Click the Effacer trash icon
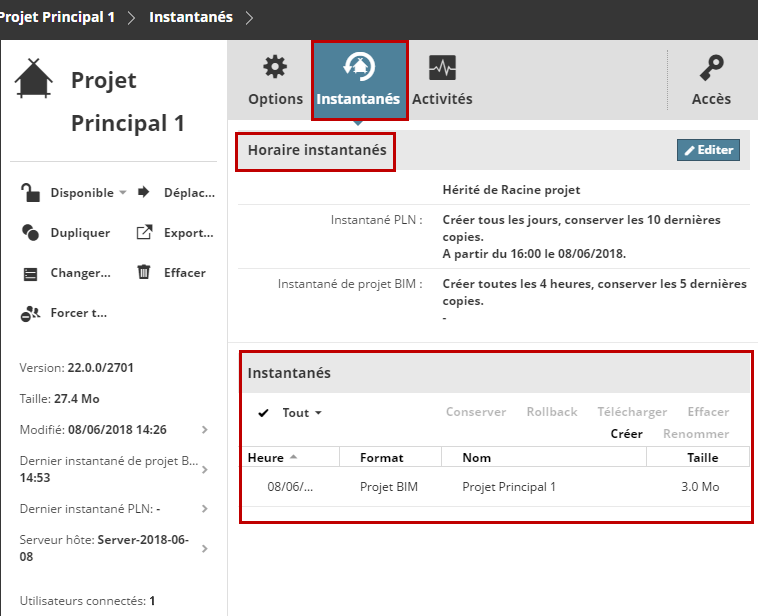Viewport: 758px width, 616px height. 144,272
